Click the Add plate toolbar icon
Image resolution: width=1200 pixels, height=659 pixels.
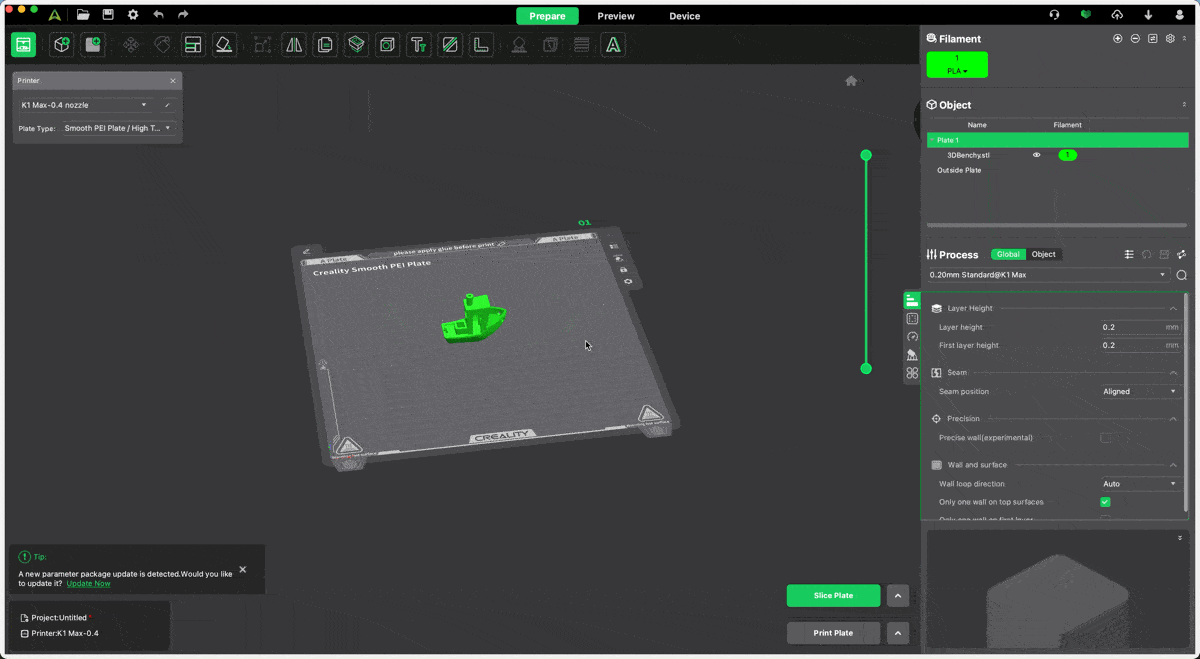[93, 45]
